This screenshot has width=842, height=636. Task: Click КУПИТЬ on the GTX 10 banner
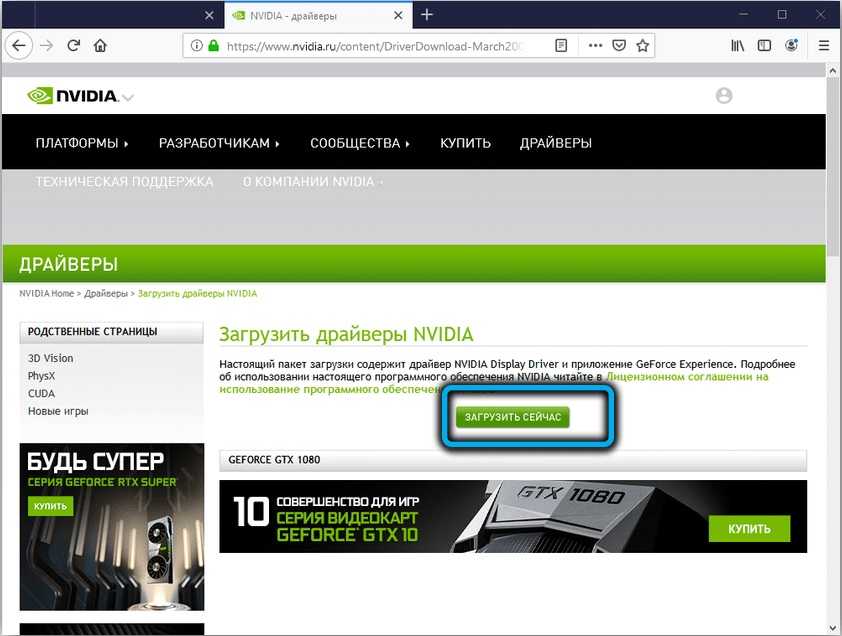click(x=749, y=529)
